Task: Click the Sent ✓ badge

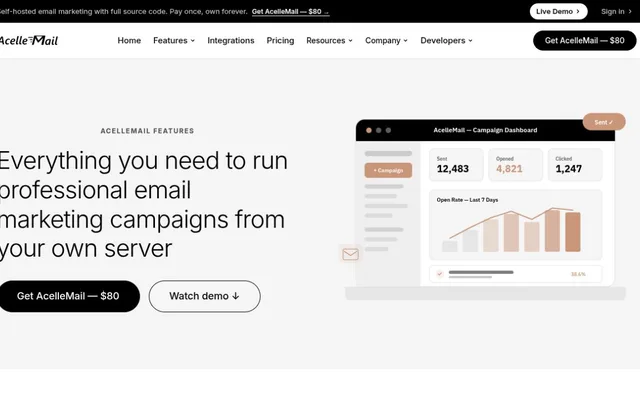Action: pyautogui.click(x=604, y=122)
